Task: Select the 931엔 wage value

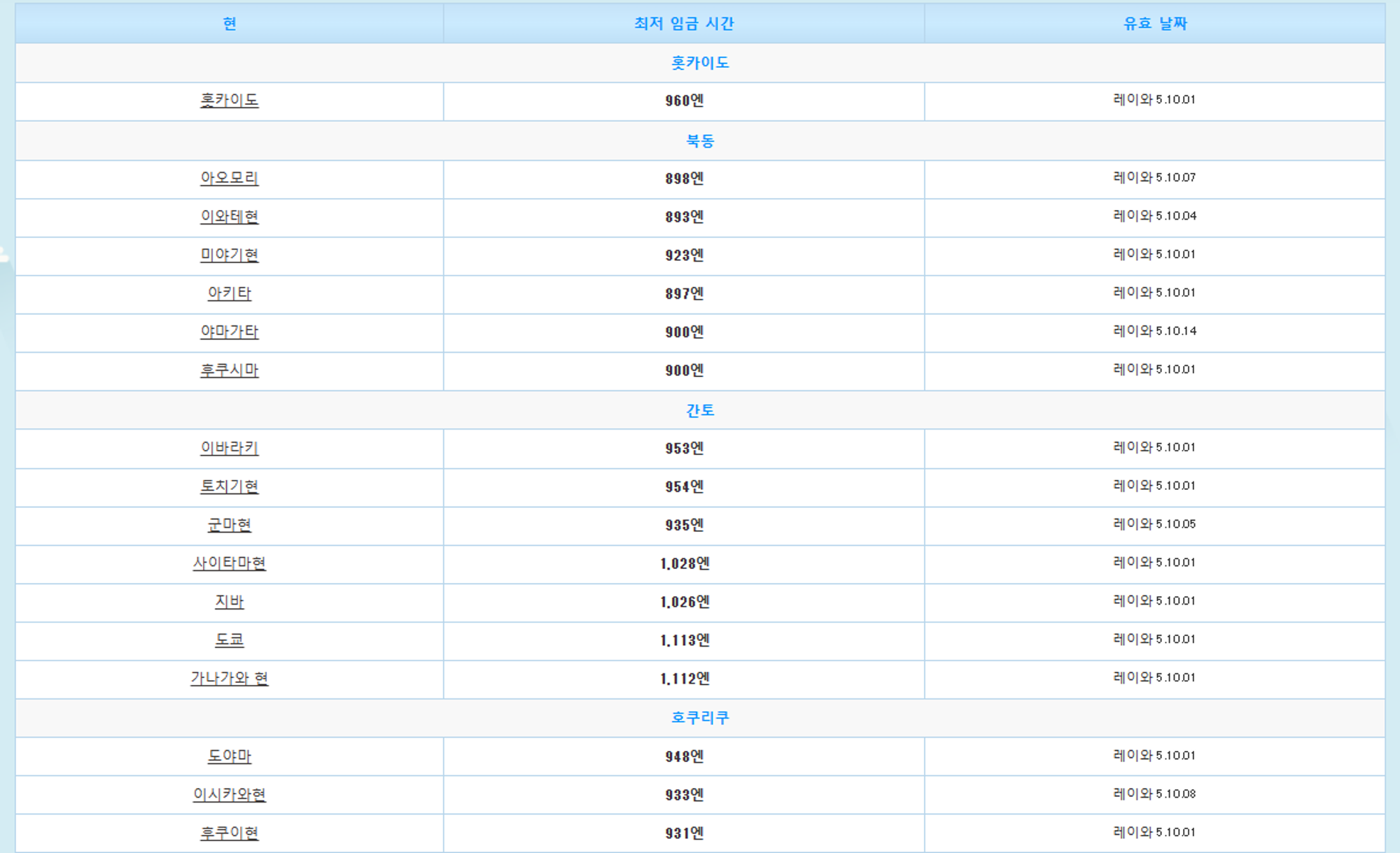Action: [685, 834]
